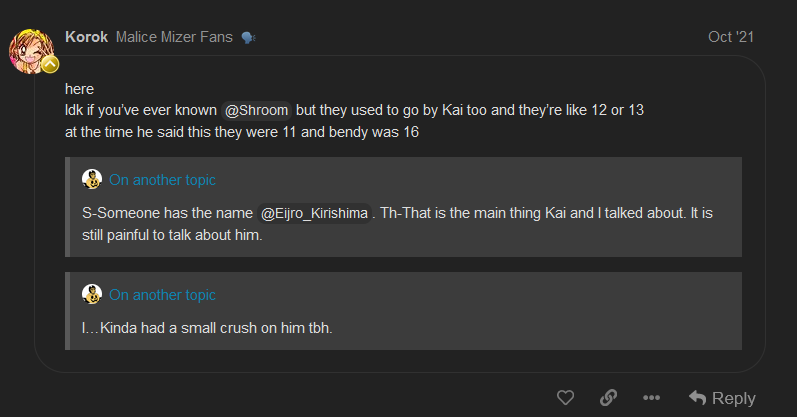Open second quote's "On another topic" link
The height and width of the screenshot is (417, 797).
162,295
